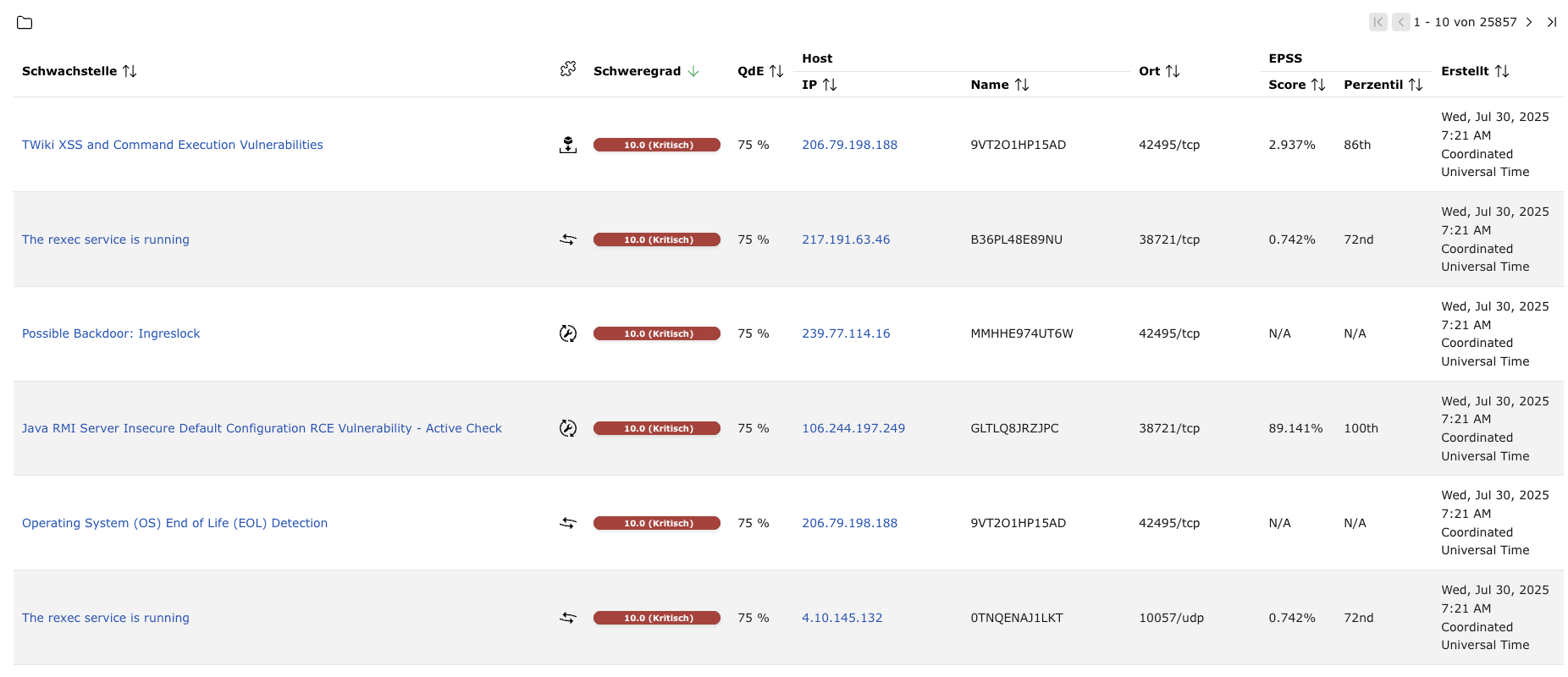Jump to last results page

[x=1552, y=23]
